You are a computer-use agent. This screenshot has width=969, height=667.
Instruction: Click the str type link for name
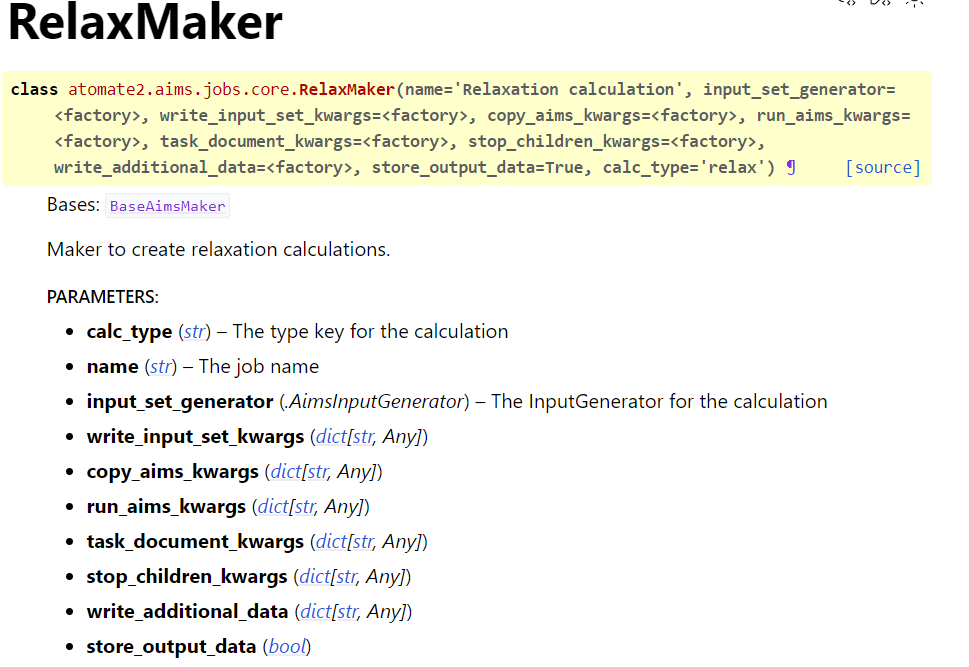point(160,366)
